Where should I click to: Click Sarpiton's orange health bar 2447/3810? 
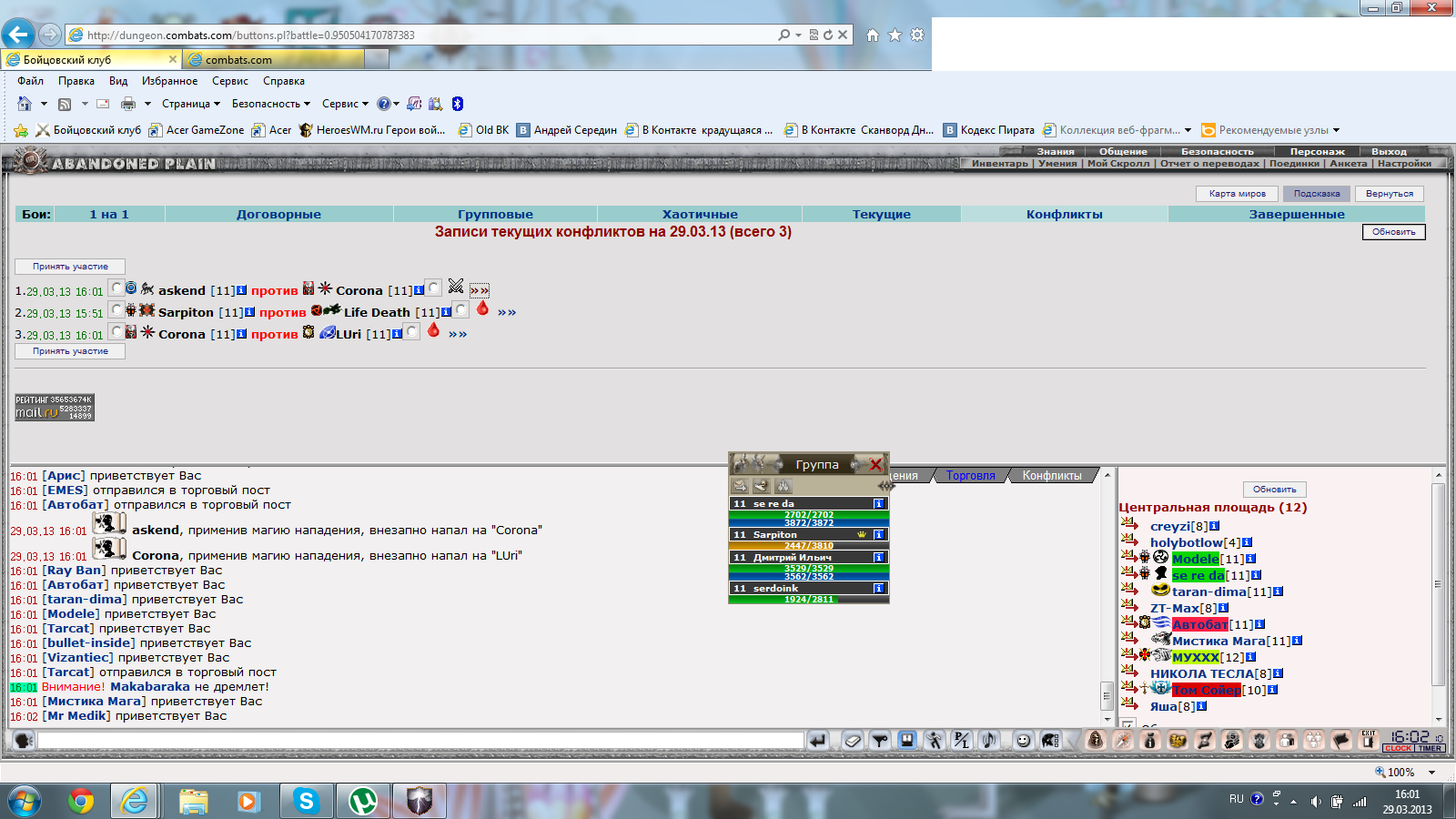(x=809, y=546)
